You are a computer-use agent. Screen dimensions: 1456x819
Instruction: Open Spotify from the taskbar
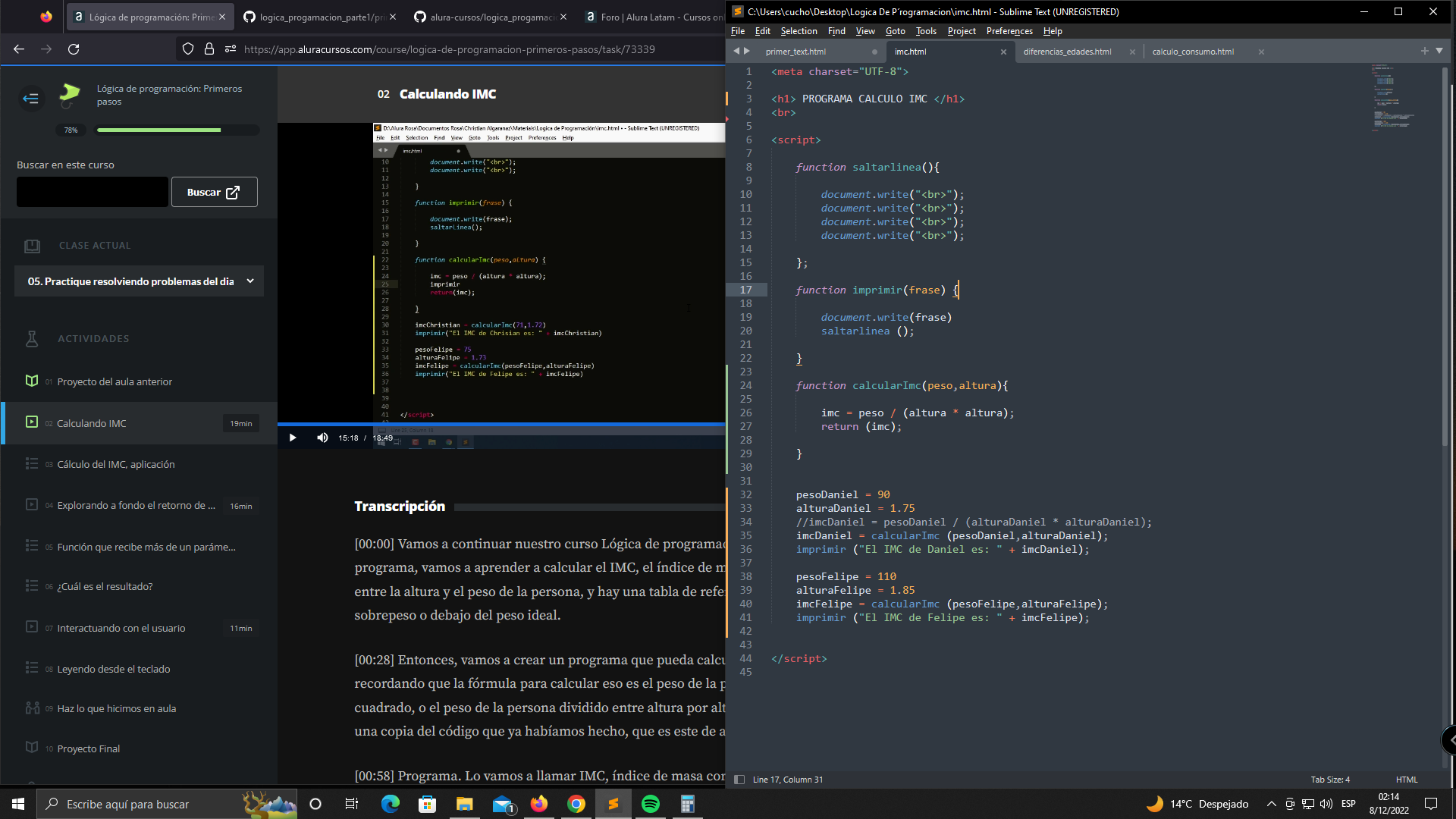click(651, 804)
